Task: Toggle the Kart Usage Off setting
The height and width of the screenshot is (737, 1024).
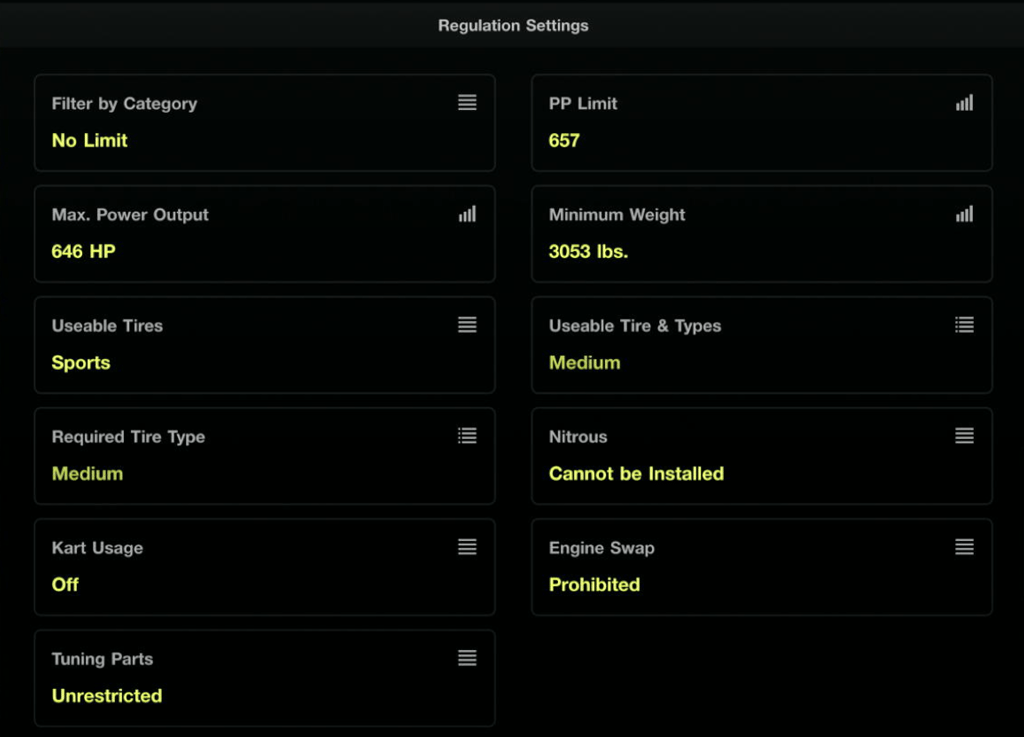Action: [264, 567]
